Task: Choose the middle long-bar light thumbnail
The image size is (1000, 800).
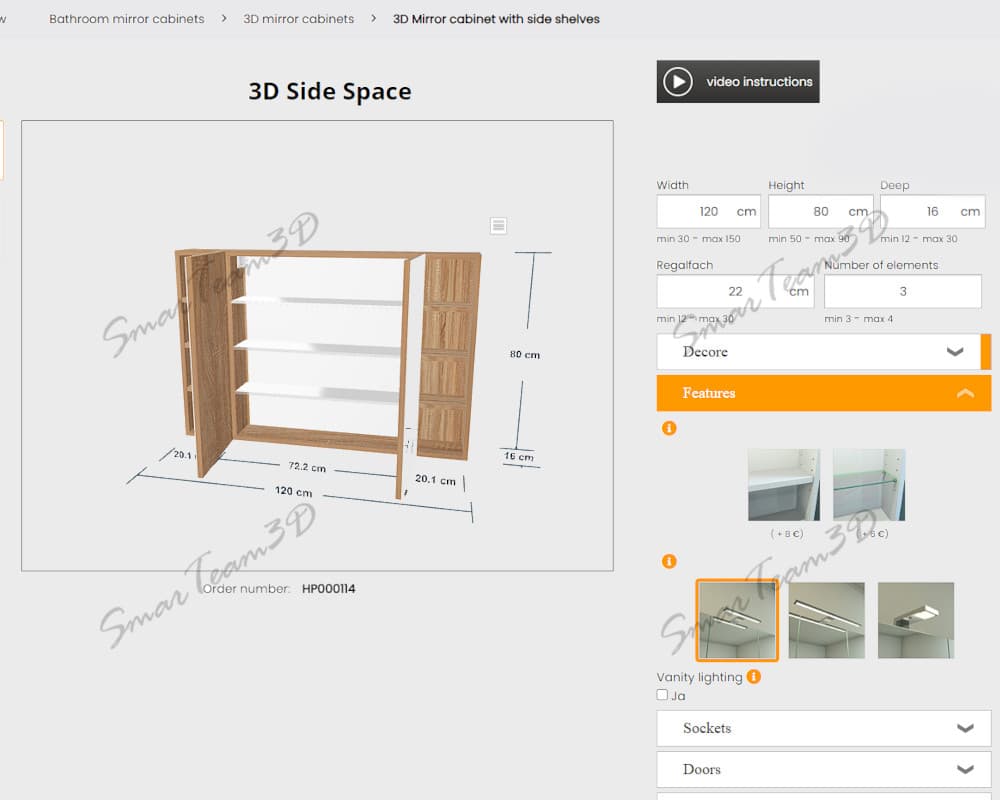Action: pos(826,621)
